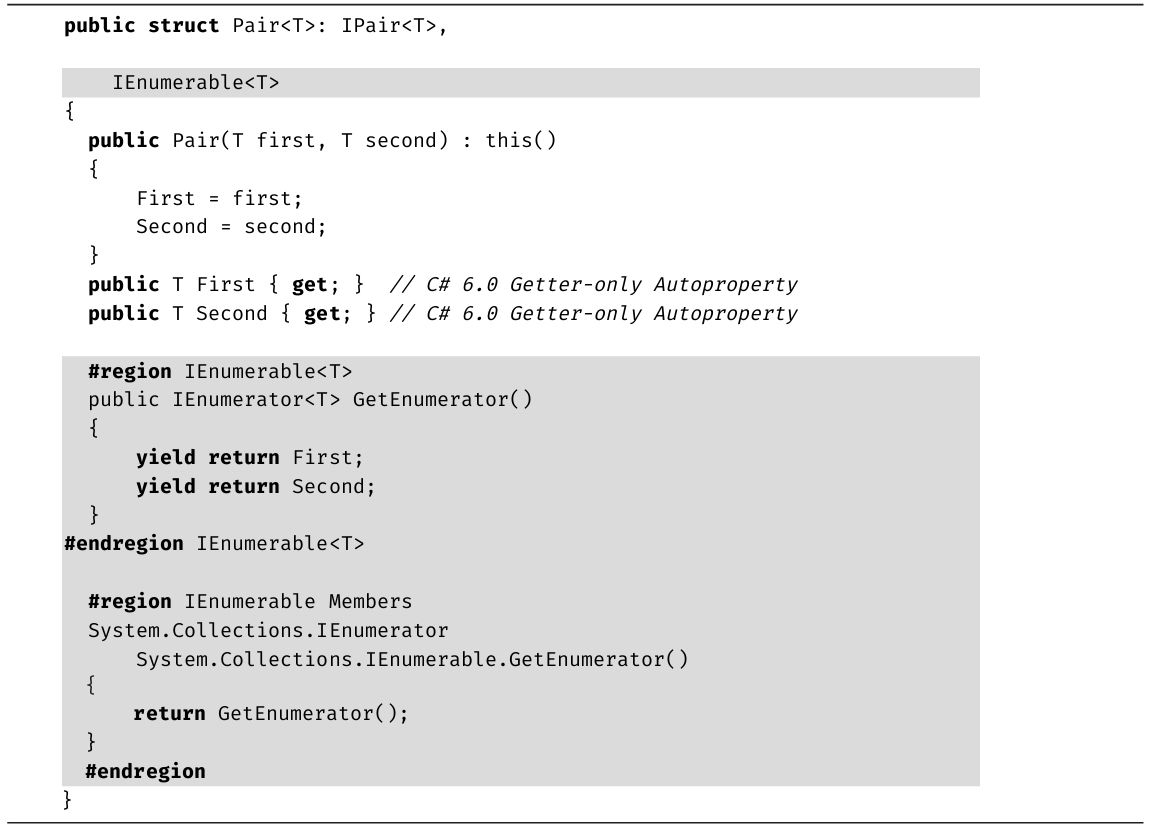Click the '#endregion IEnumerable<T>' directive

[x=214, y=544]
